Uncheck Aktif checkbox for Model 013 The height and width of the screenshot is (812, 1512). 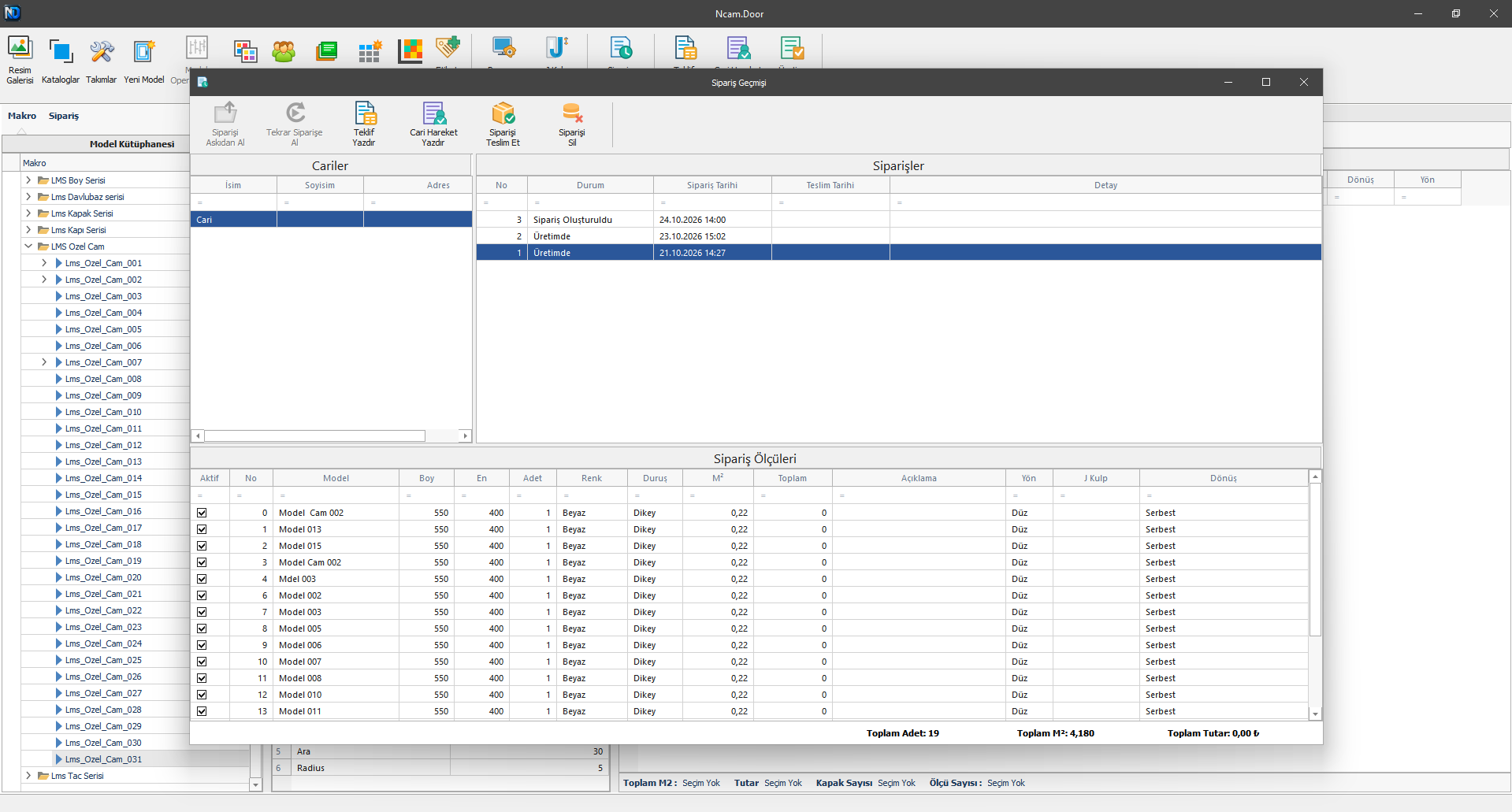pyautogui.click(x=202, y=529)
